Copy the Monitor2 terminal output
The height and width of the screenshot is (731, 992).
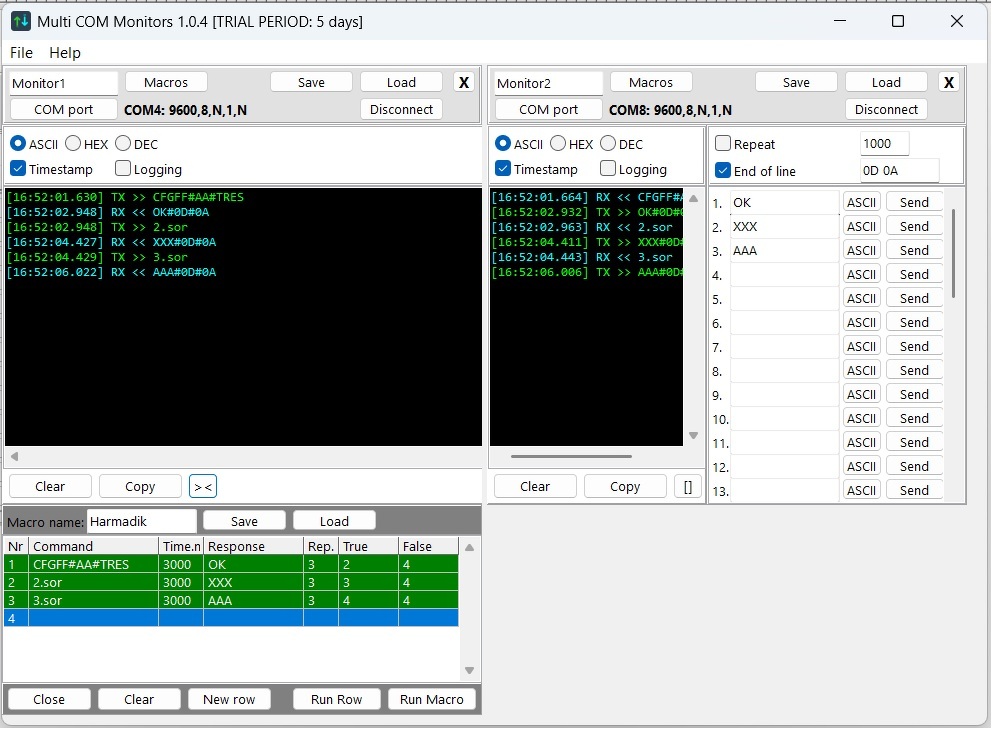pos(625,486)
